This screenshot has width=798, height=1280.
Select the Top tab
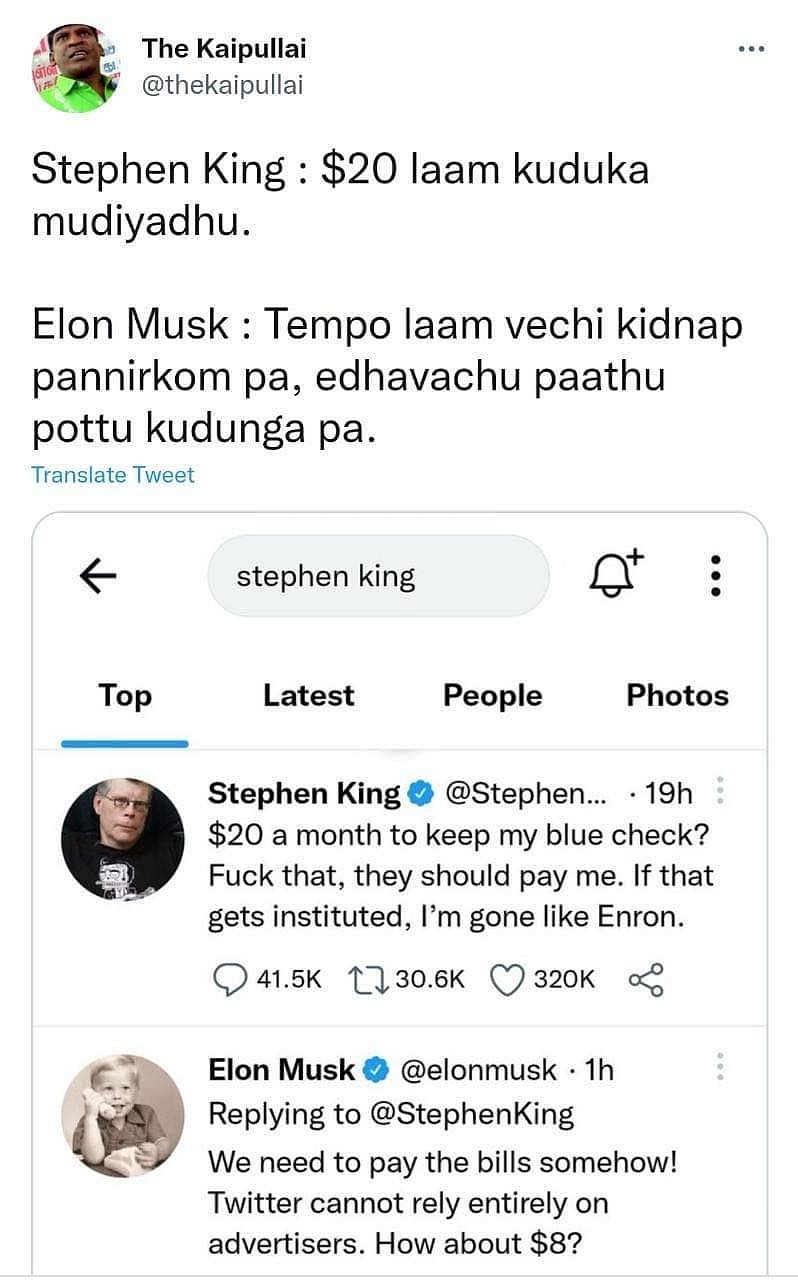coord(125,696)
